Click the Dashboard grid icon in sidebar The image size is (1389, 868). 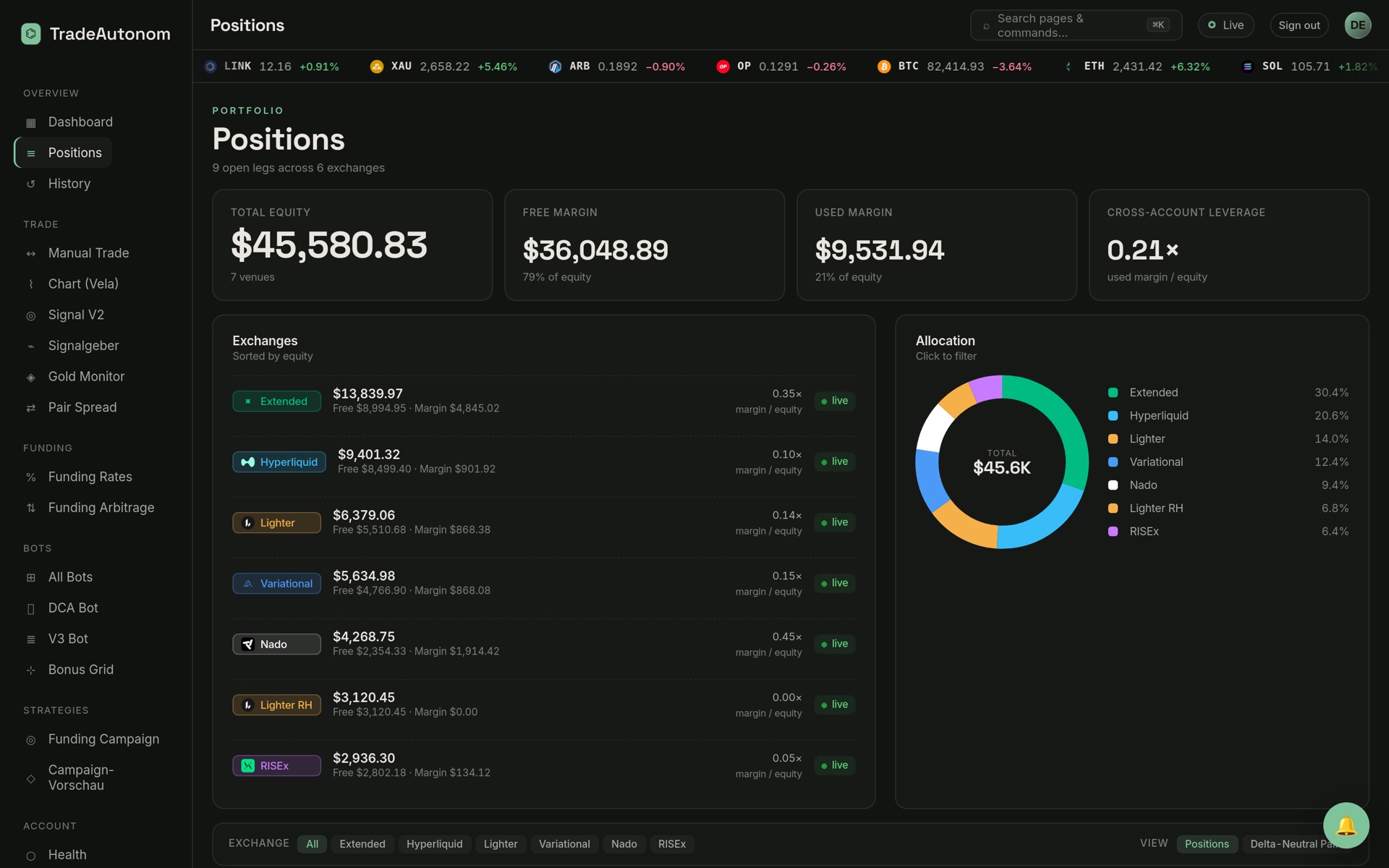pyautogui.click(x=30, y=122)
